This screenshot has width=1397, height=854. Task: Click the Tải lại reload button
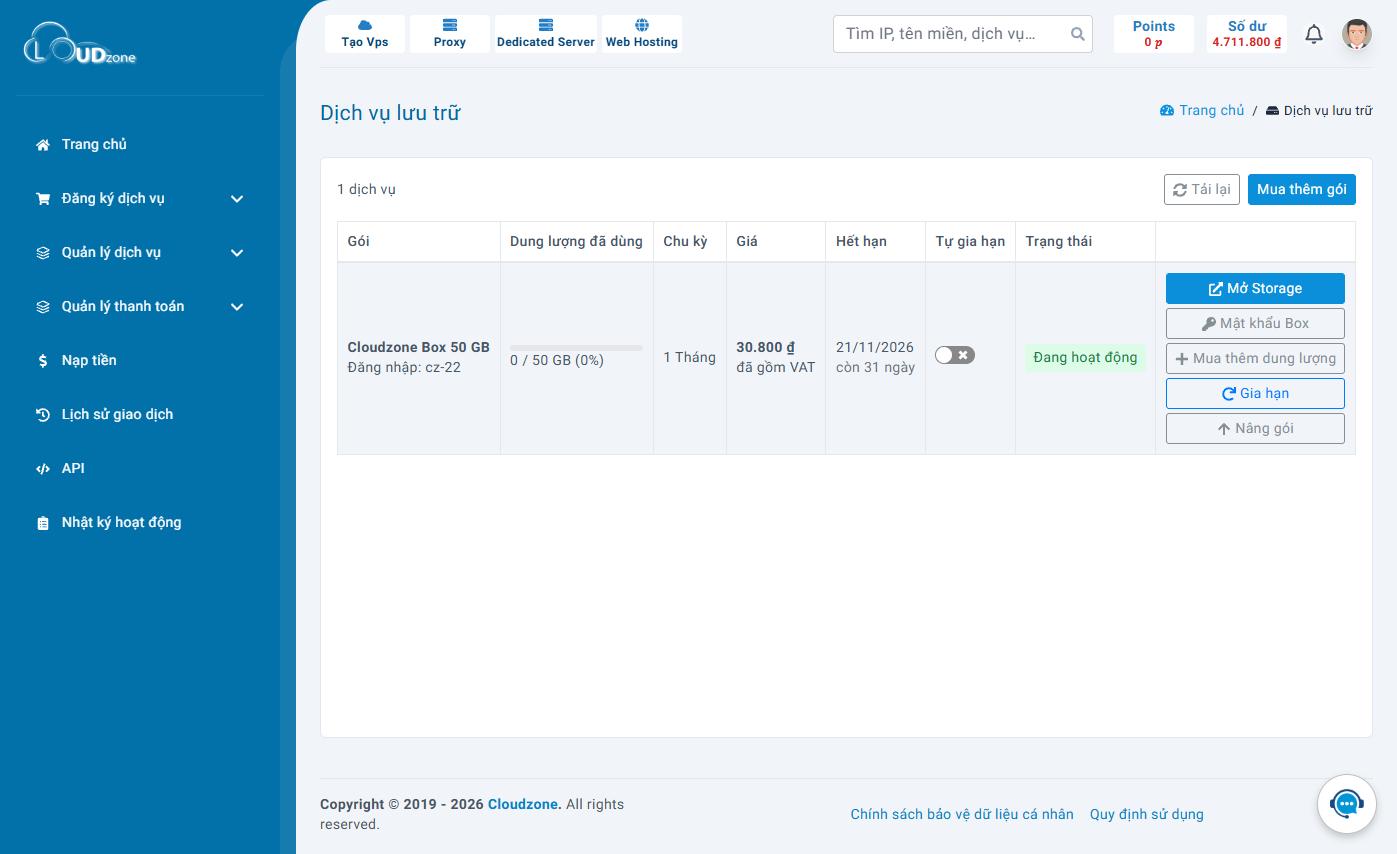coord(1202,189)
